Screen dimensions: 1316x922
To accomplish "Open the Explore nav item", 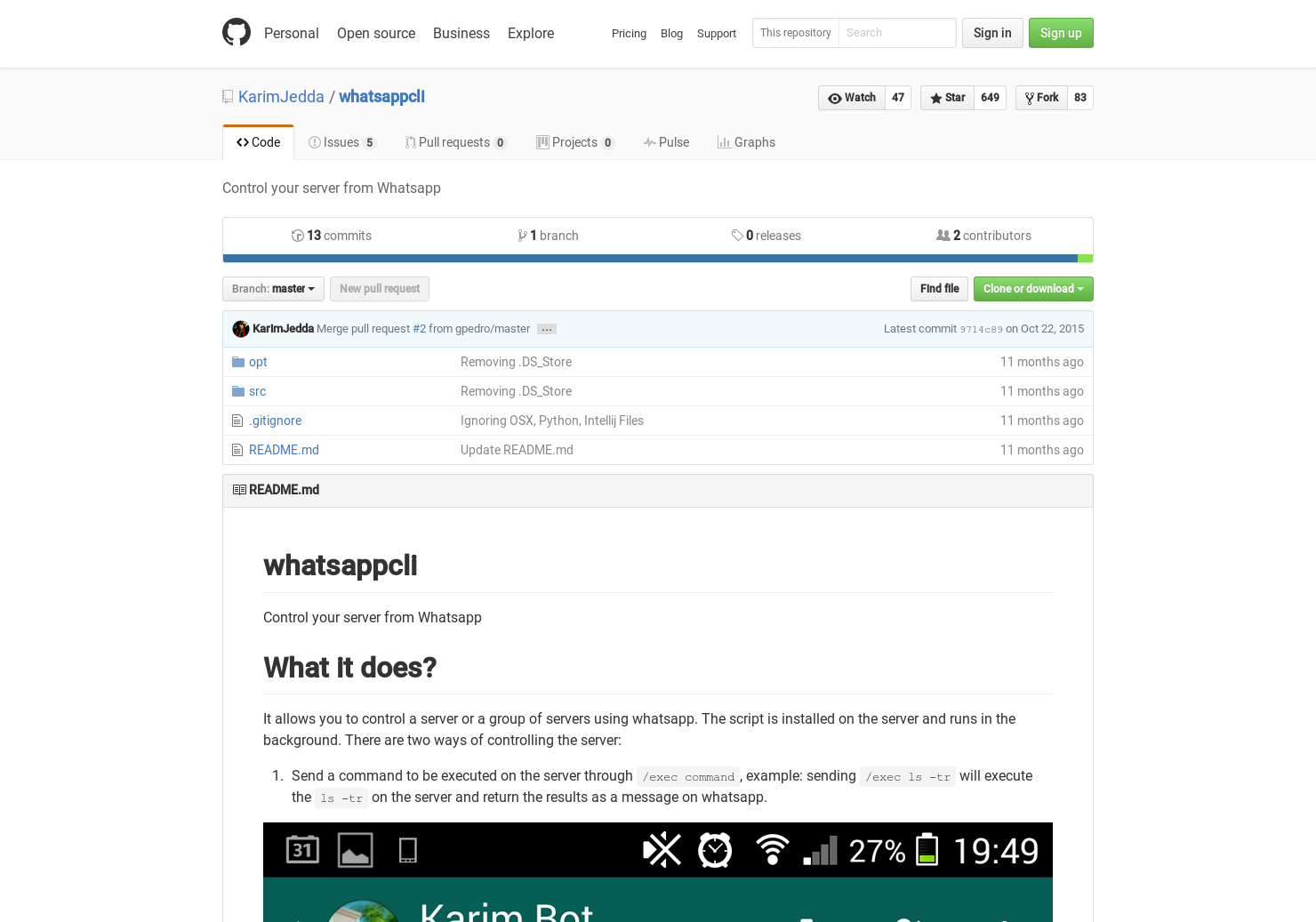I will coord(531,33).
